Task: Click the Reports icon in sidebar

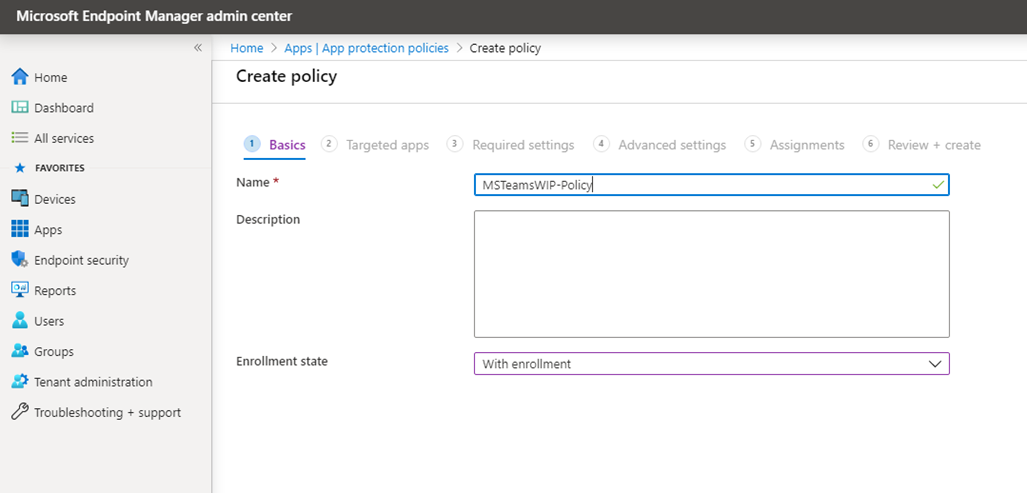Action: click(20, 290)
